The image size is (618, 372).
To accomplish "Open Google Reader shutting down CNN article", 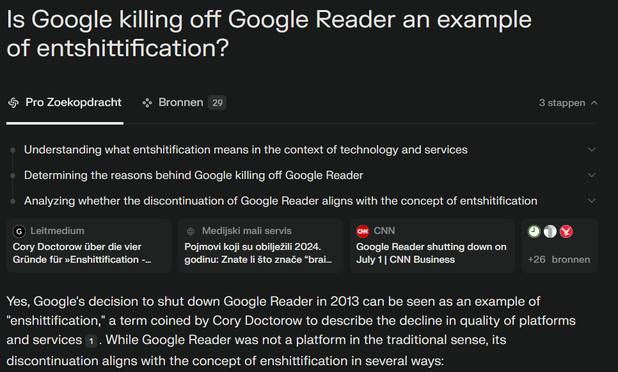I will tap(432, 246).
